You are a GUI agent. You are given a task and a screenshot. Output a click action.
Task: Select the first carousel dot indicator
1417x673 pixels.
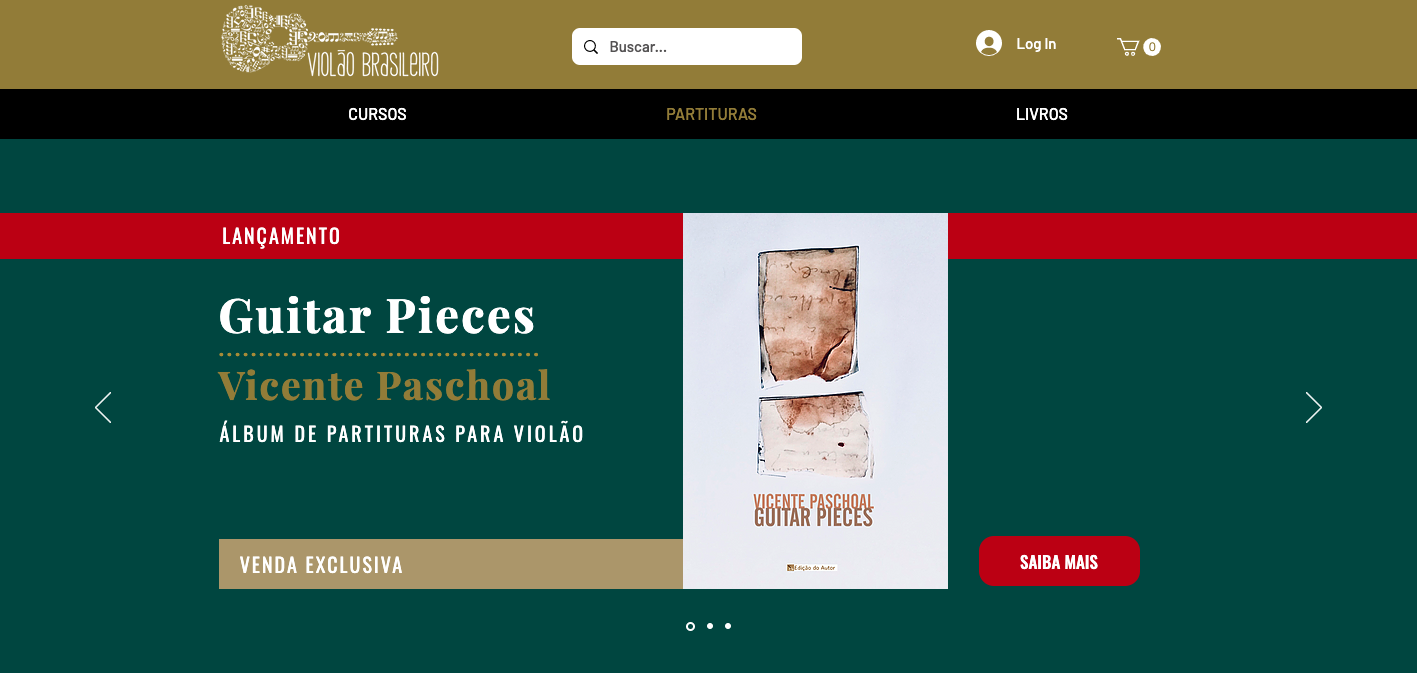690,626
